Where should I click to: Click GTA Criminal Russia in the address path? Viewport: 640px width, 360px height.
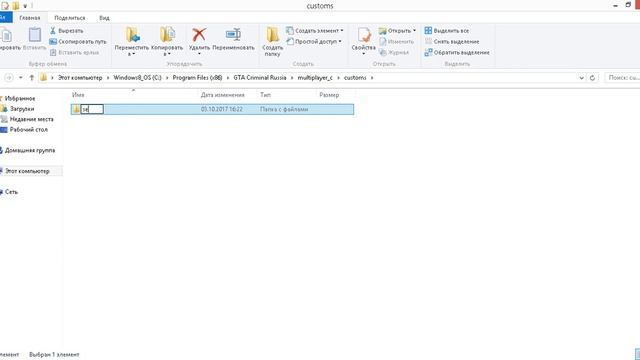(260, 78)
